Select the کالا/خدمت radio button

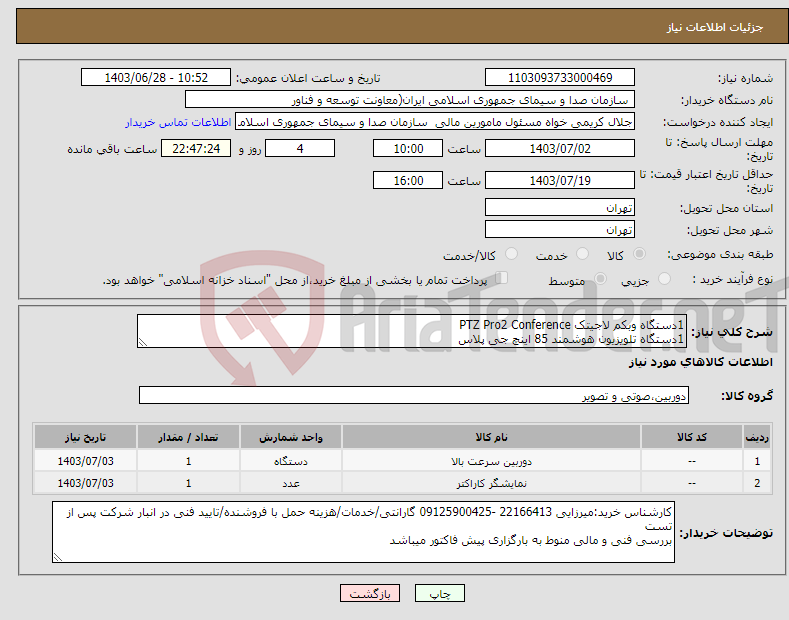511,254
